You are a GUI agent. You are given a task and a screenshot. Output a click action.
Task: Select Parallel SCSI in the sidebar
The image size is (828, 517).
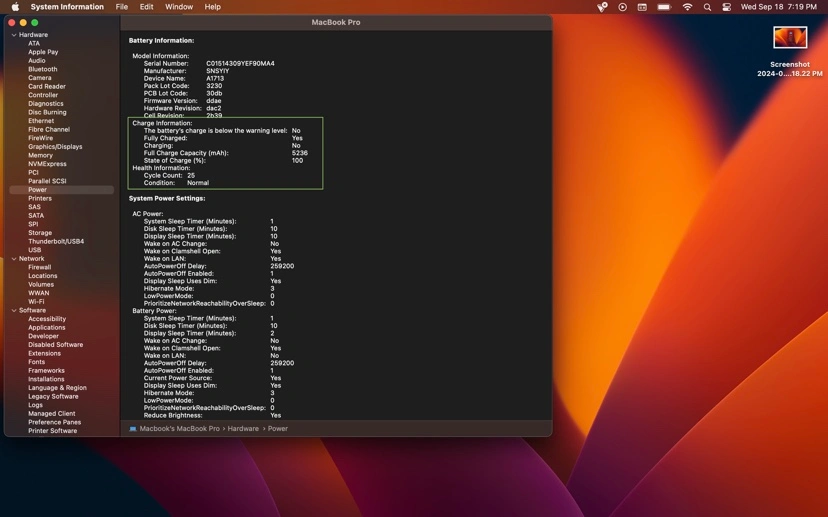tap(47, 181)
